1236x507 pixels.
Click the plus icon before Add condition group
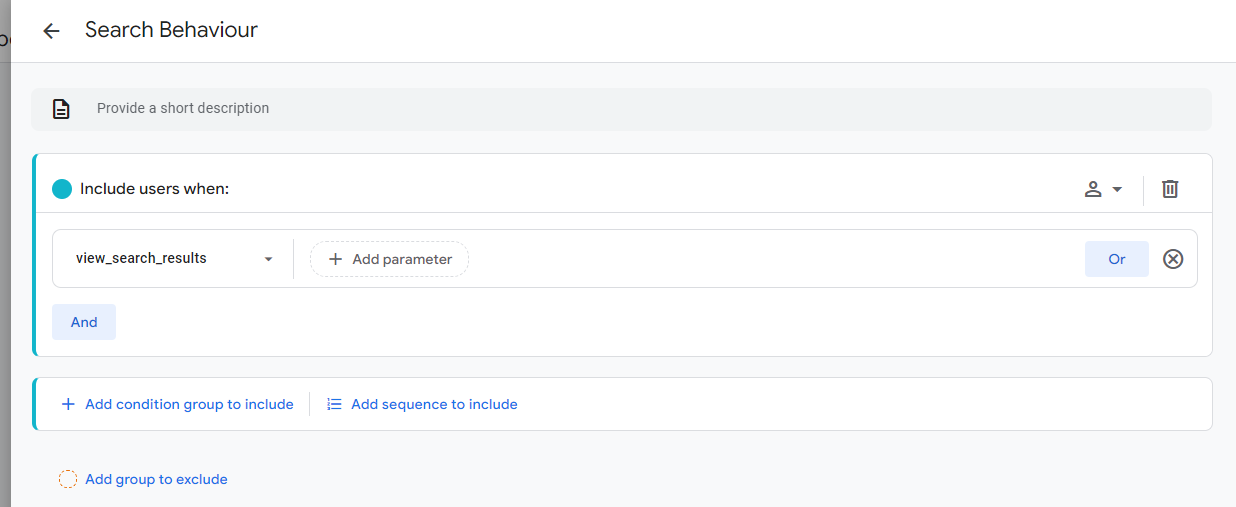[x=68, y=404]
